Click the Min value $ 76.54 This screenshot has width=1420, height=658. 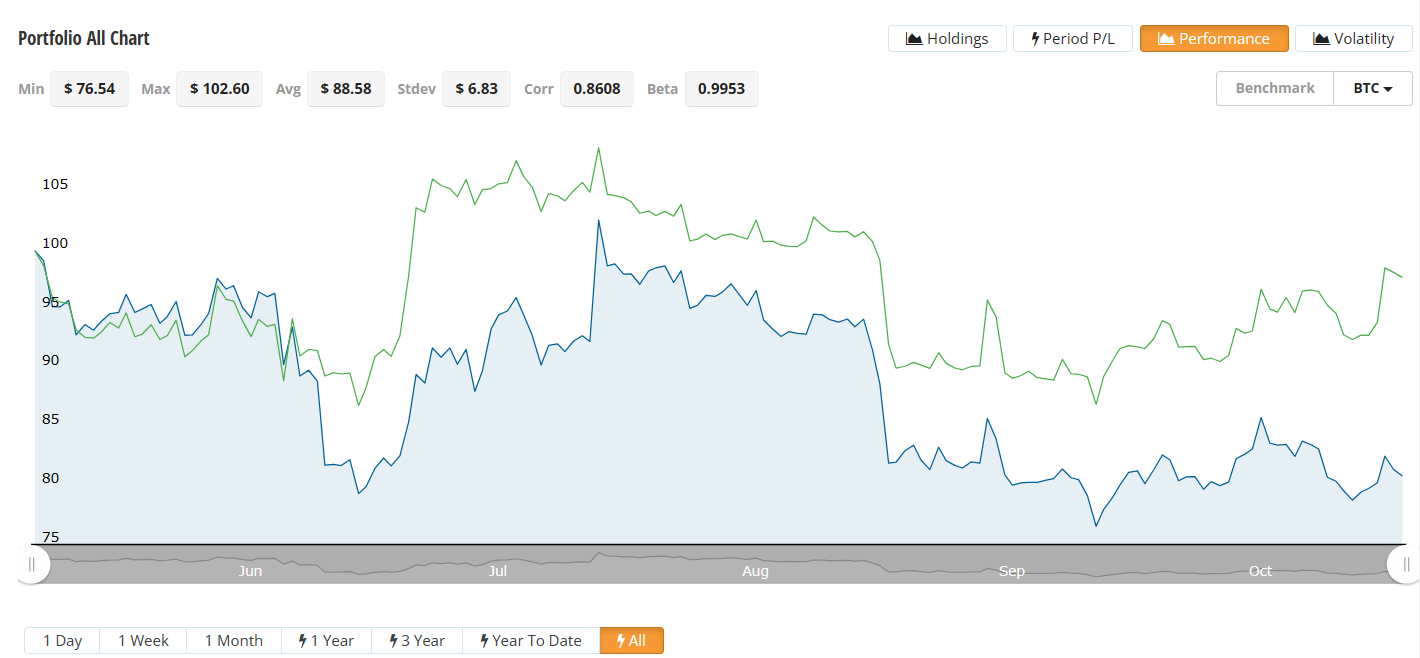(89, 89)
